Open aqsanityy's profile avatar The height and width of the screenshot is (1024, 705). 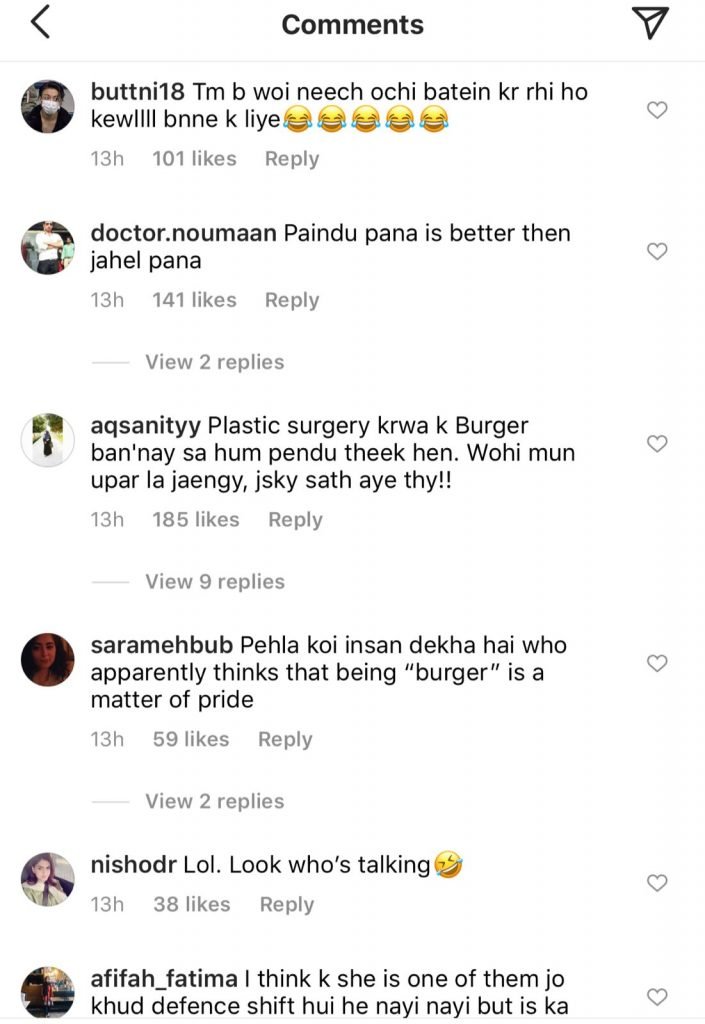(48, 439)
